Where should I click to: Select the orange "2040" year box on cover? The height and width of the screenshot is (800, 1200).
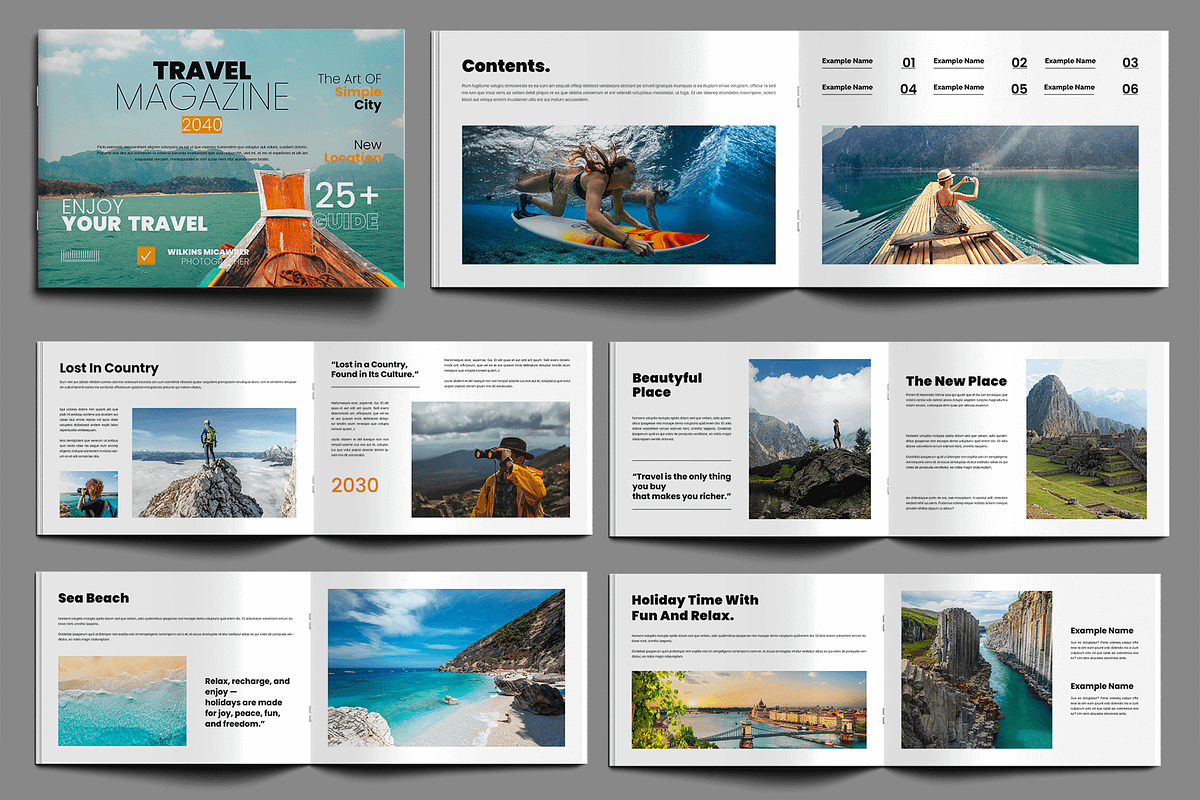pyautogui.click(x=202, y=125)
